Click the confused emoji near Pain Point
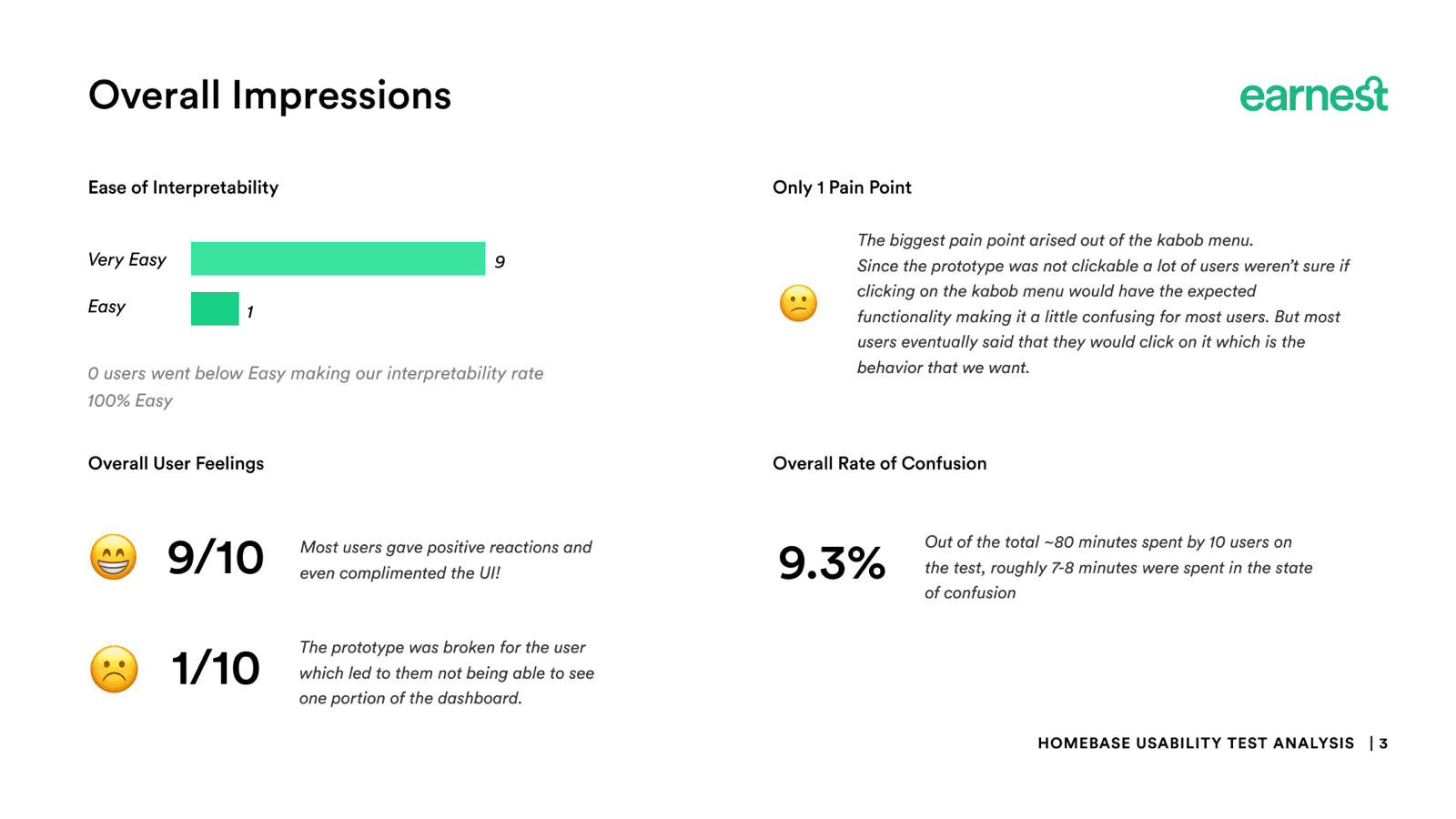Image resolution: width=1456 pixels, height=819 pixels. tap(798, 303)
